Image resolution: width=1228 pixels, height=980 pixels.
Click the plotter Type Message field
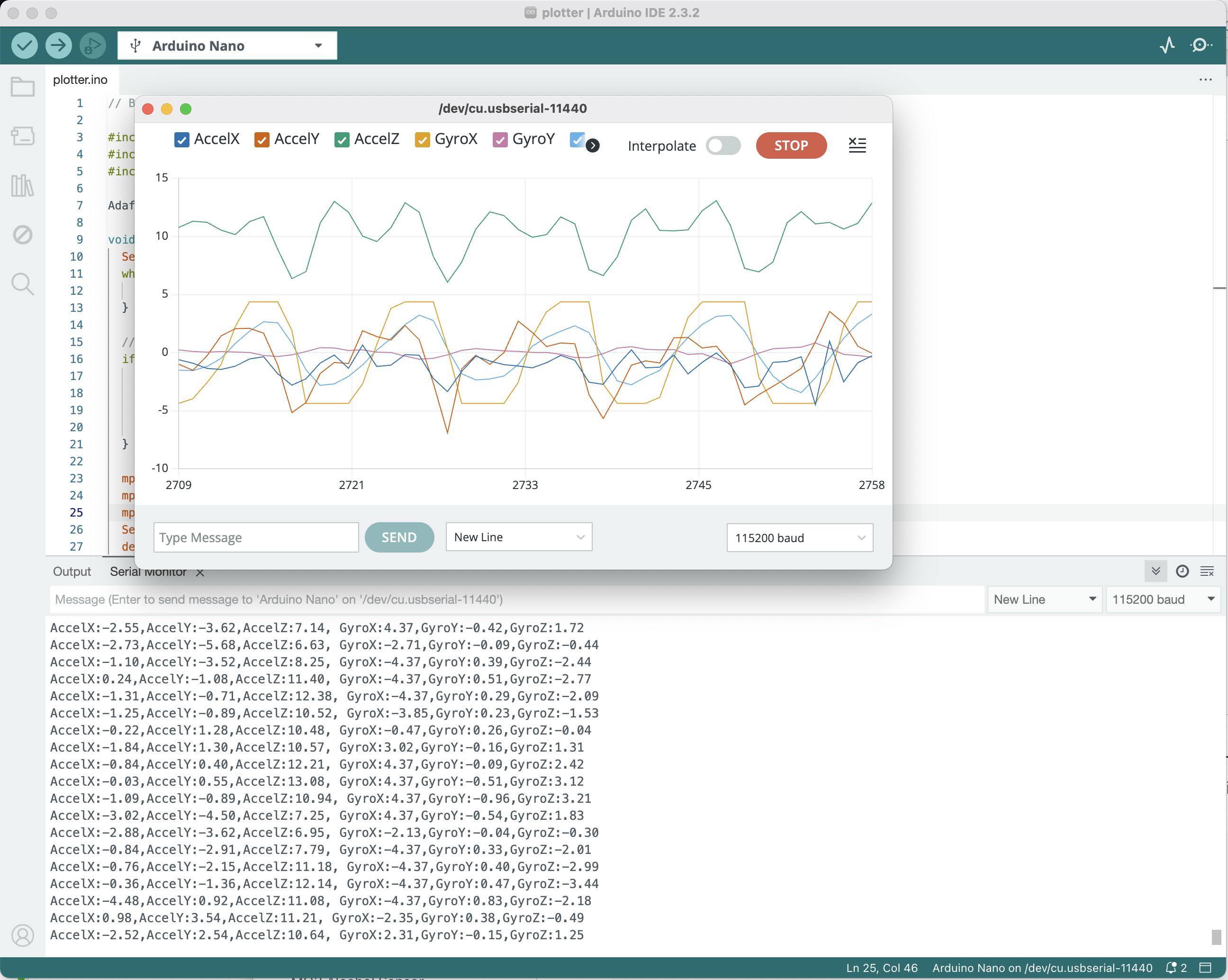pyautogui.click(x=256, y=537)
